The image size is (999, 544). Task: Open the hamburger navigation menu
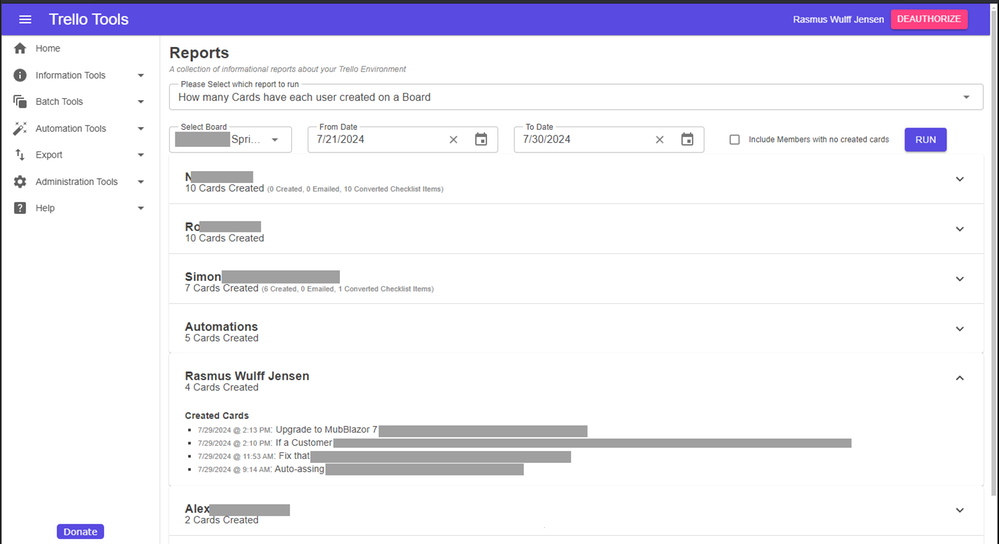click(x=25, y=19)
